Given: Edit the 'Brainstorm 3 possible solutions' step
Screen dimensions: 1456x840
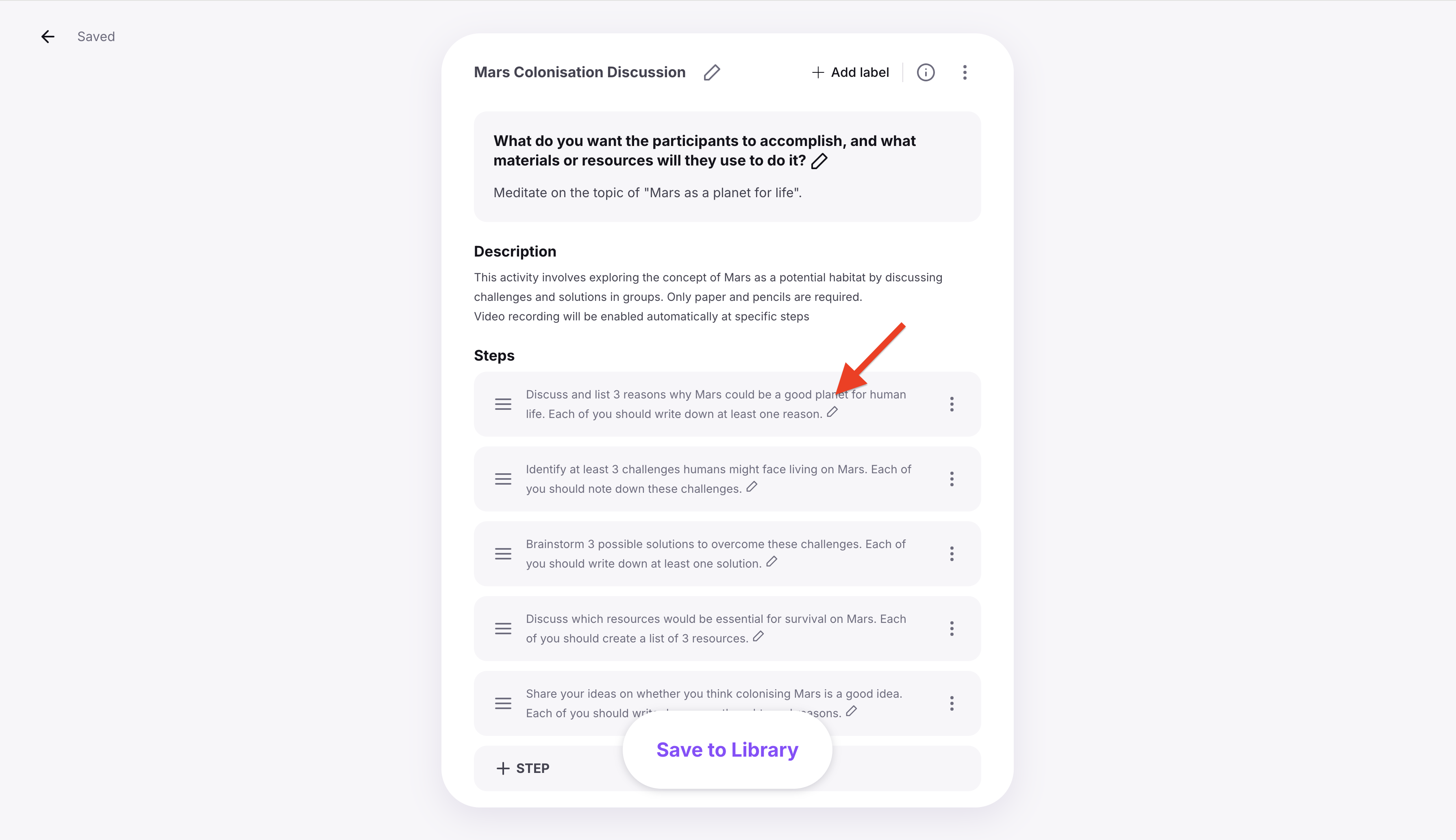Looking at the screenshot, I should click(771, 561).
